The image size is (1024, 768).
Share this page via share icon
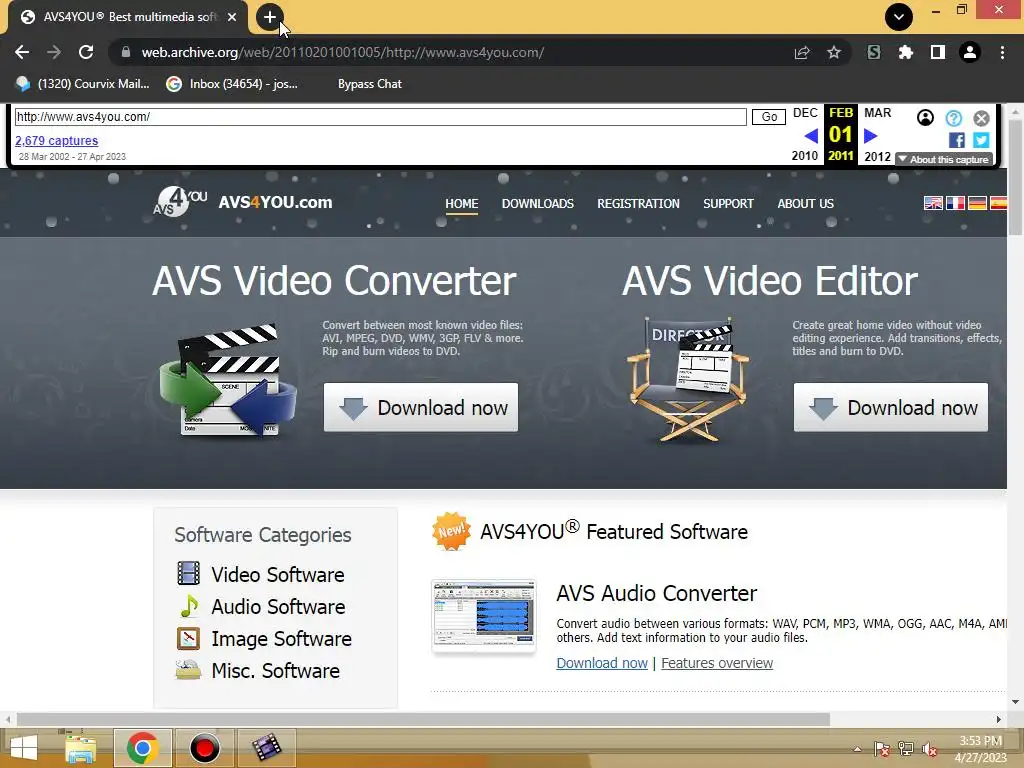click(x=802, y=53)
